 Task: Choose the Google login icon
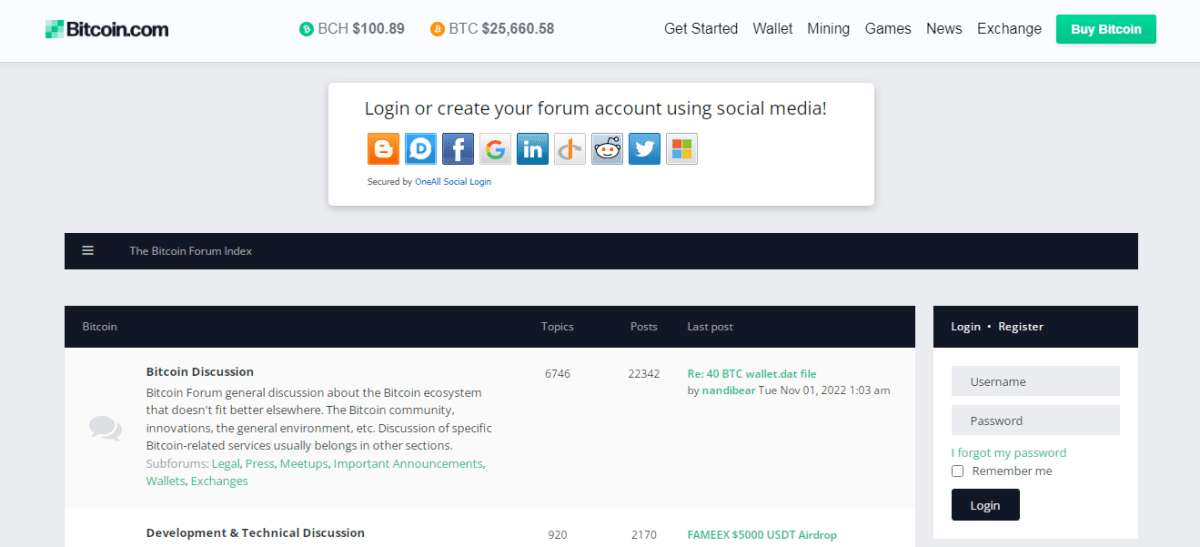coord(495,149)
